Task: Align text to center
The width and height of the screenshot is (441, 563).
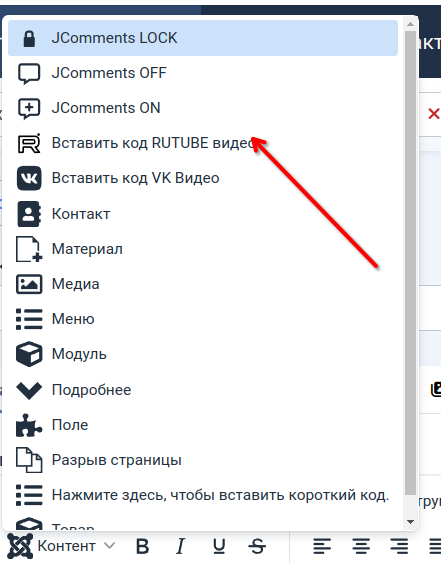Action: click(x=361, y=546)
